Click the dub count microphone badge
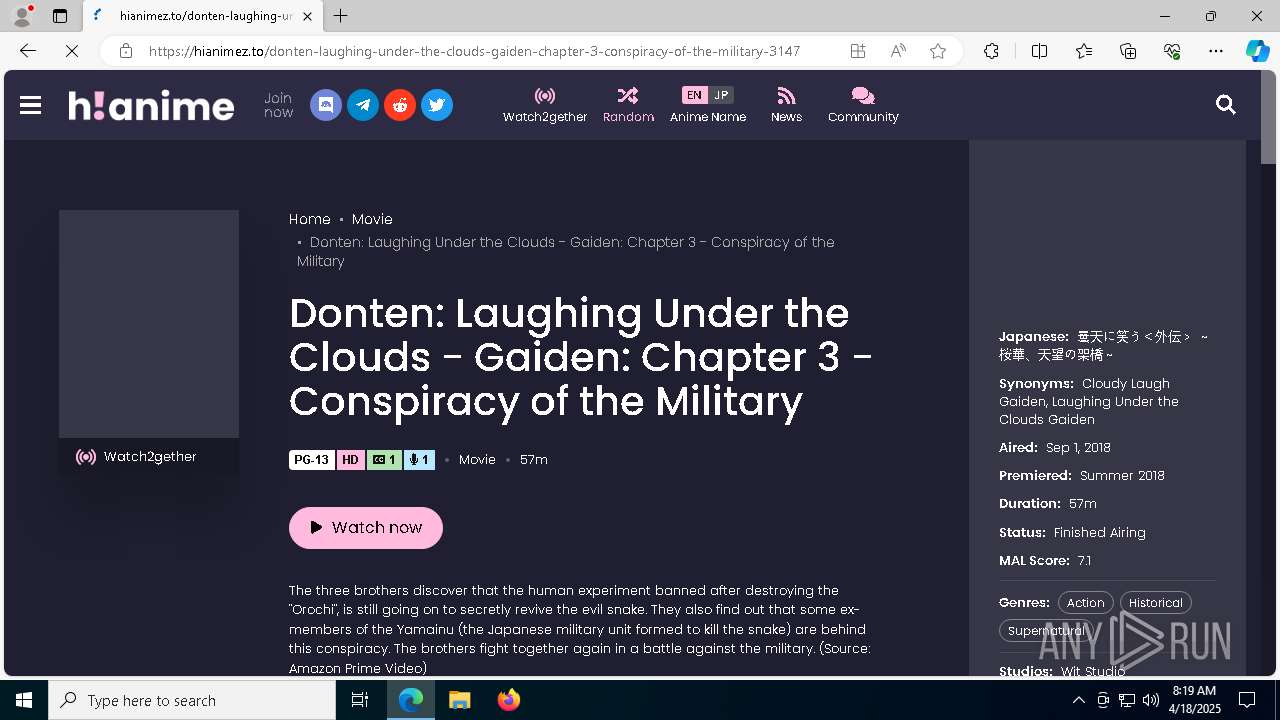 pyautogui.click(x=420, y=460)
